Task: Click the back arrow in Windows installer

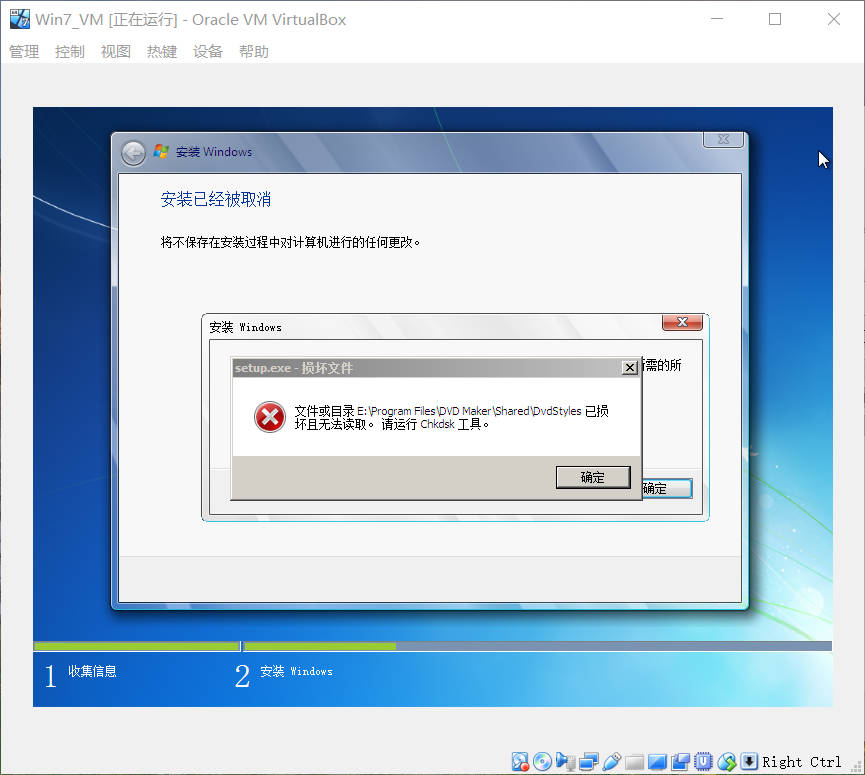Action: click(134, 153)
